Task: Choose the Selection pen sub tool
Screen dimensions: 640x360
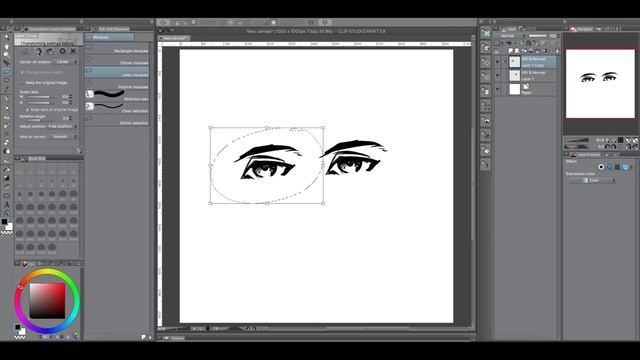Action: [117, 96]
